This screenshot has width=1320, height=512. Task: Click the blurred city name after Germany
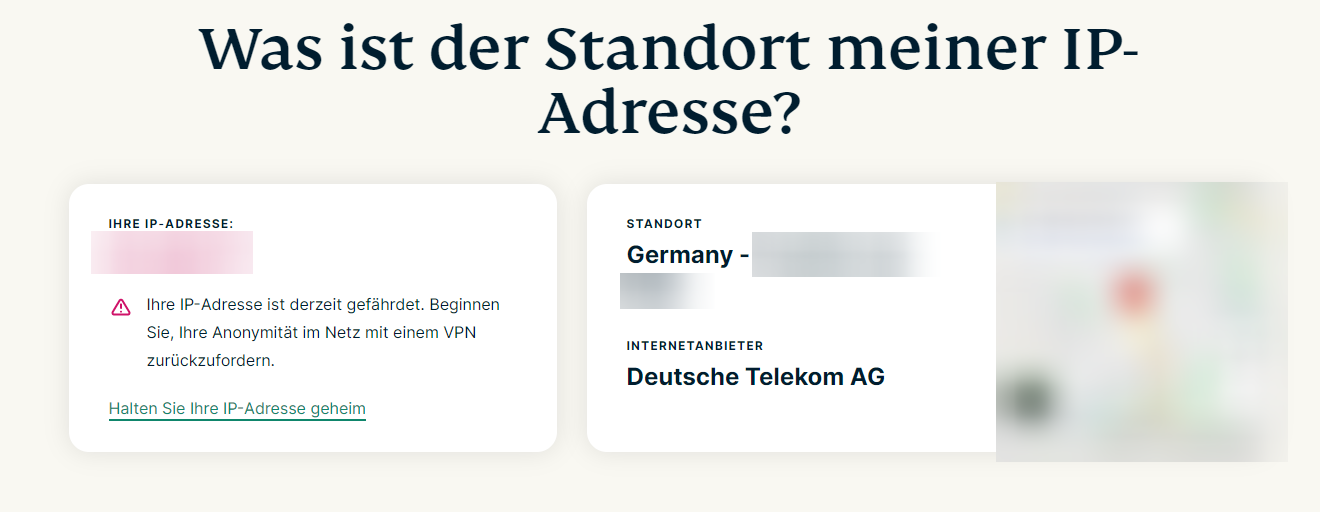845,255
